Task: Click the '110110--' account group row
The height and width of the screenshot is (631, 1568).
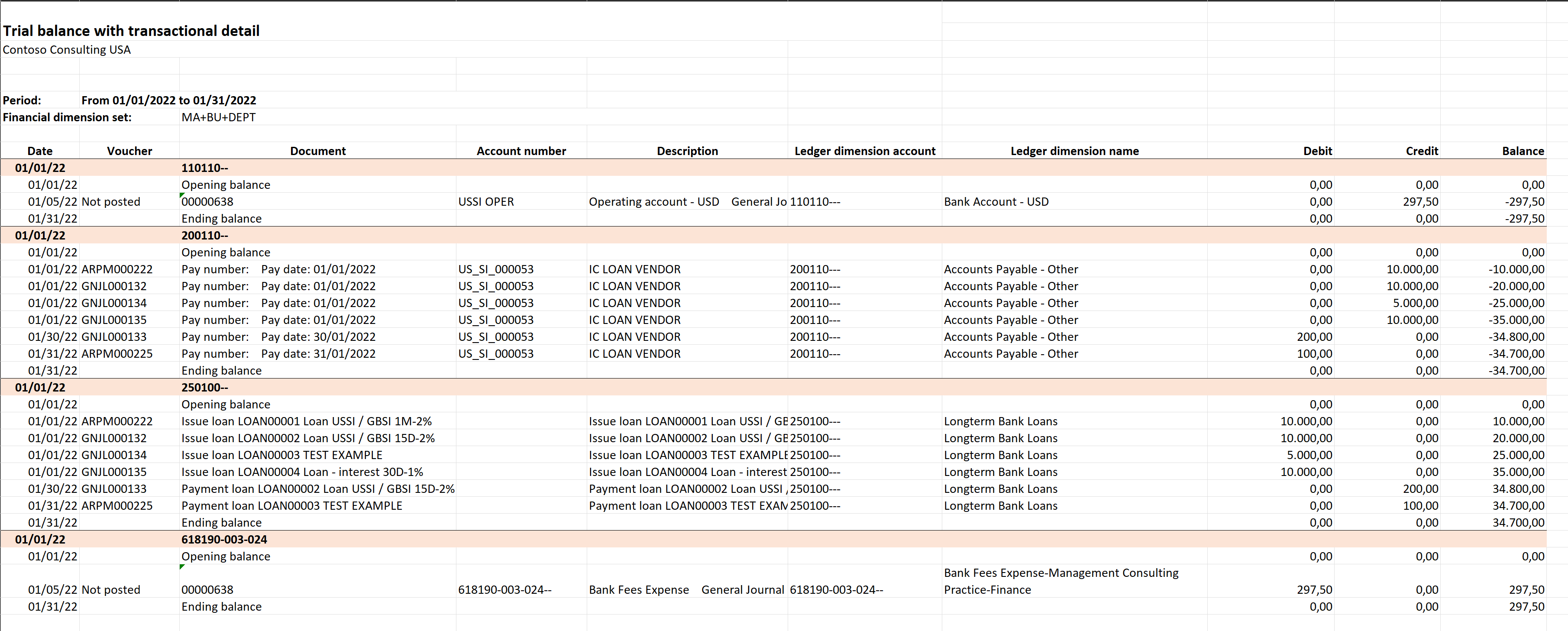Action: (773, 168)
